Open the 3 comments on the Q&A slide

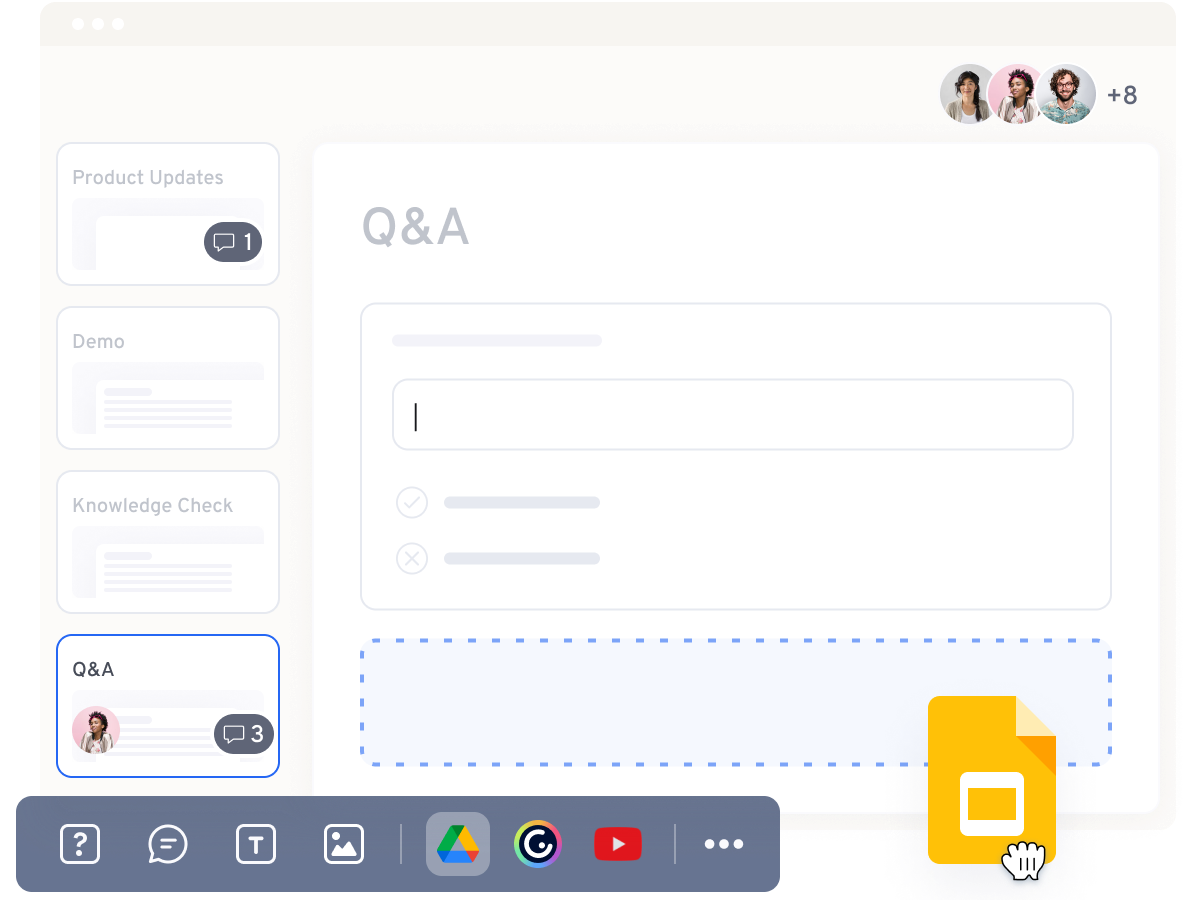tap(243, 733)
